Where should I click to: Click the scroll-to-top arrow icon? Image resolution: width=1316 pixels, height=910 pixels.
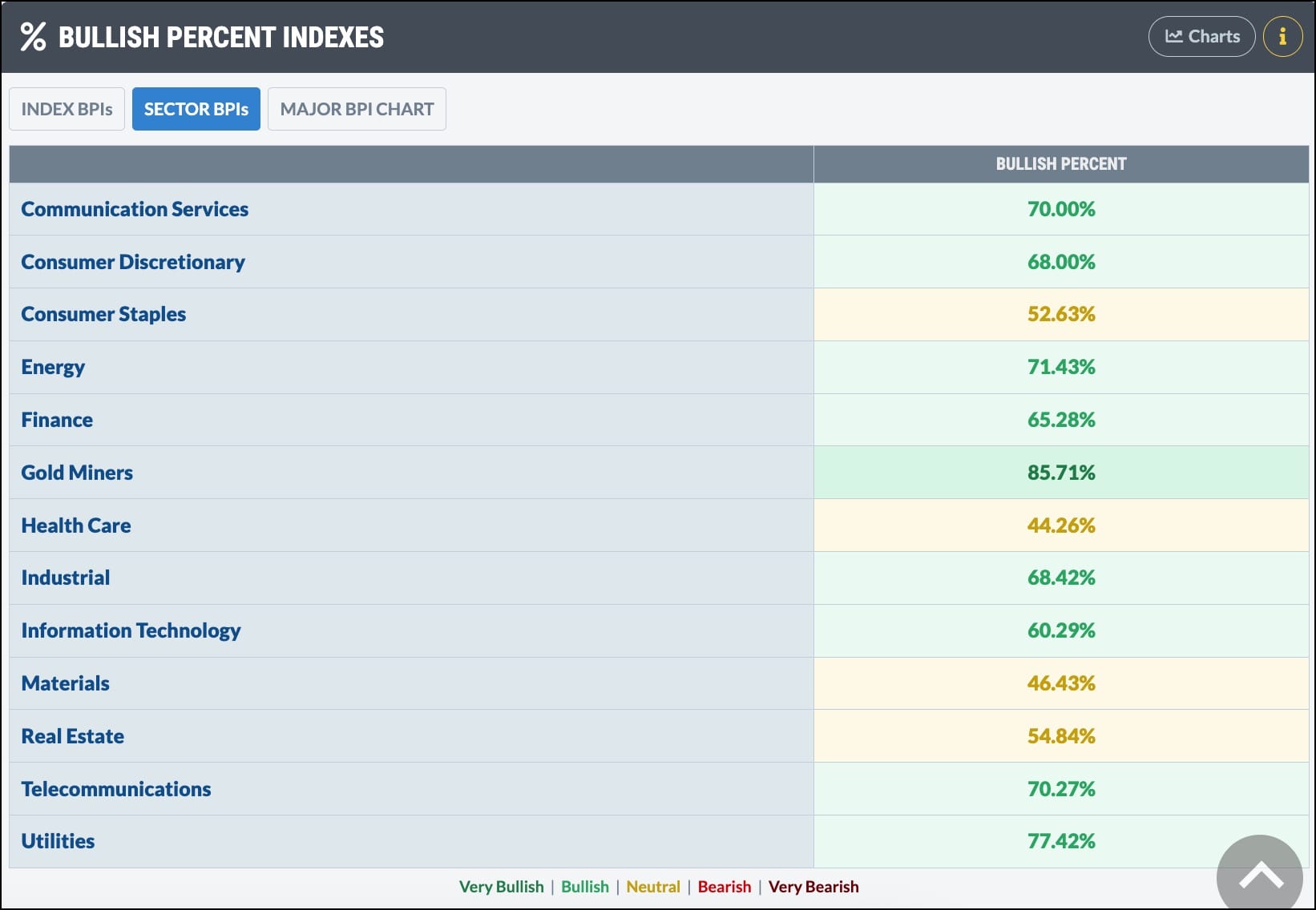1261,876
